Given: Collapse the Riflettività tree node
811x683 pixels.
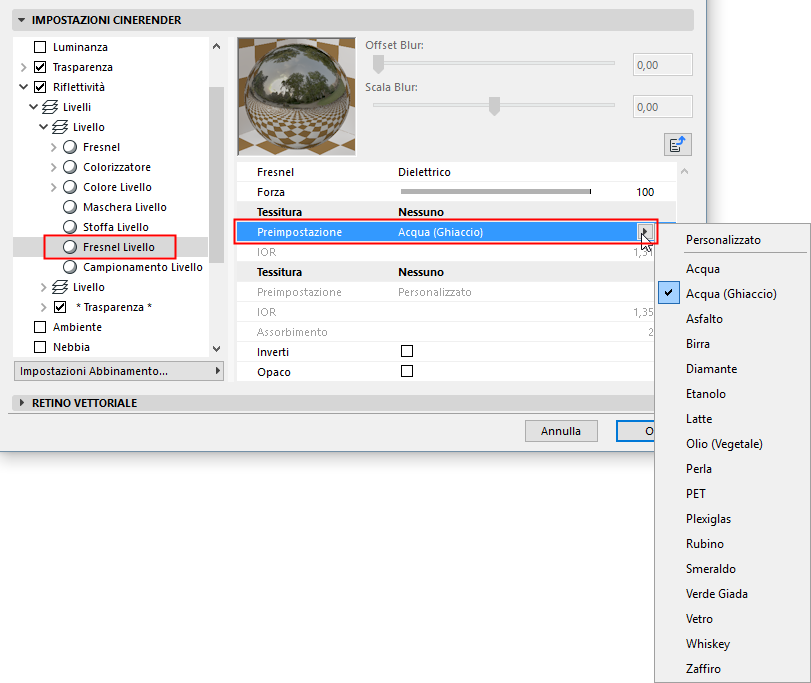Looking at the screenshot, I should (23, 87).
